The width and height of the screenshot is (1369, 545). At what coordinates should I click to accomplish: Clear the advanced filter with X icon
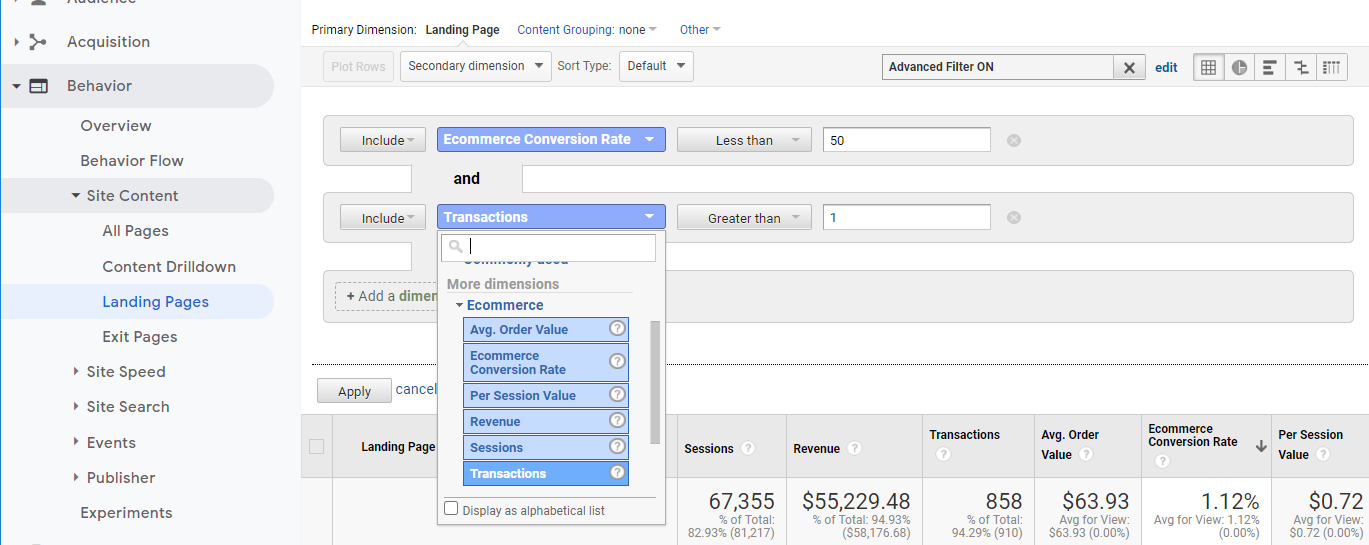click(x=1129, y=67)
